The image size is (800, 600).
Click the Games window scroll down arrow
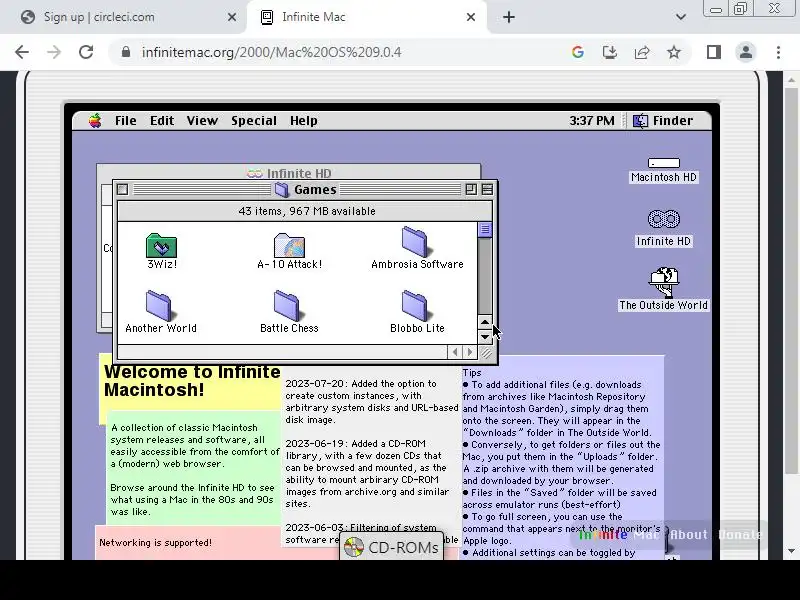[x=485, y=337]
